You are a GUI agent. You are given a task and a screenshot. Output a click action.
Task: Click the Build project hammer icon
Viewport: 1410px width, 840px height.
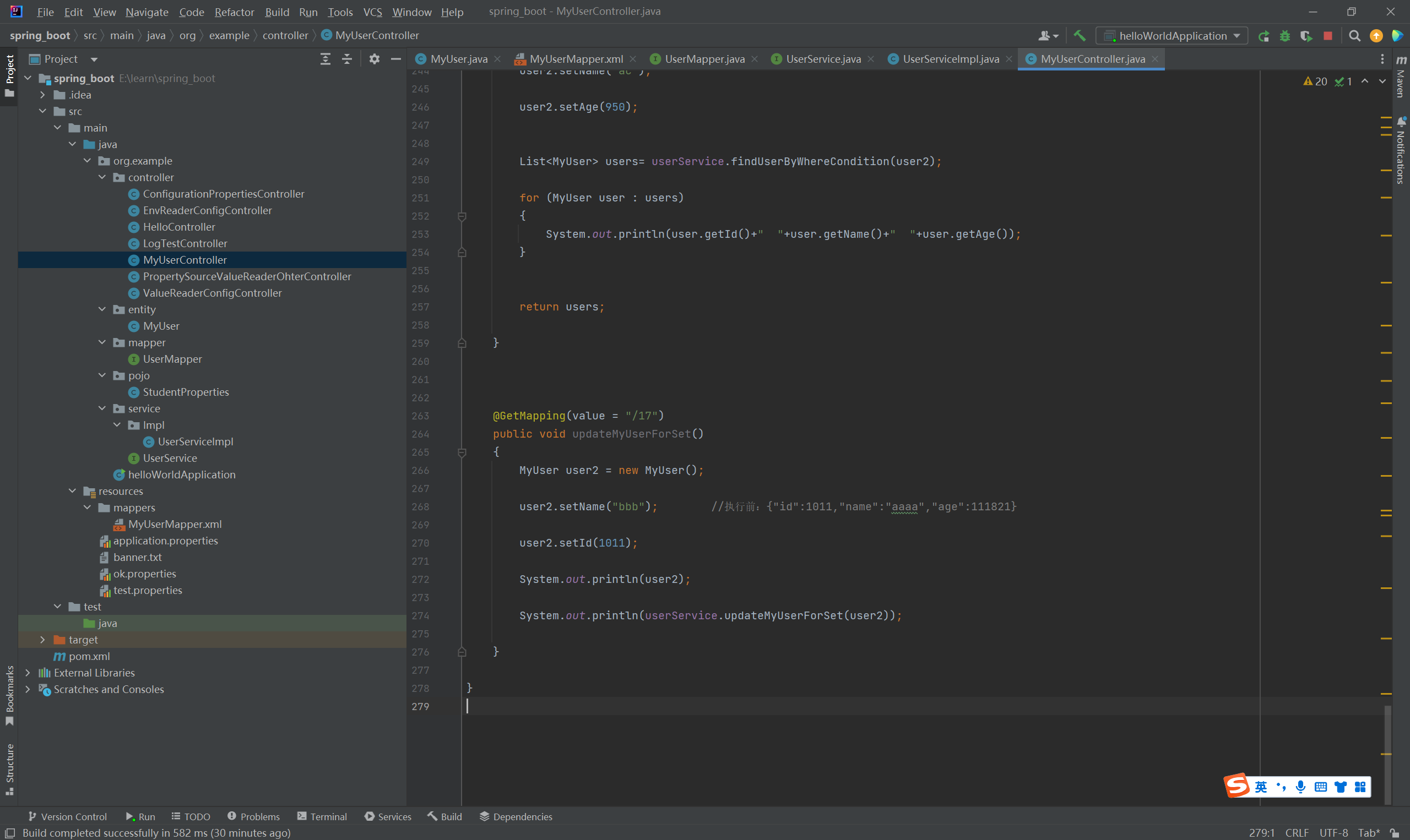[1080, 36]
